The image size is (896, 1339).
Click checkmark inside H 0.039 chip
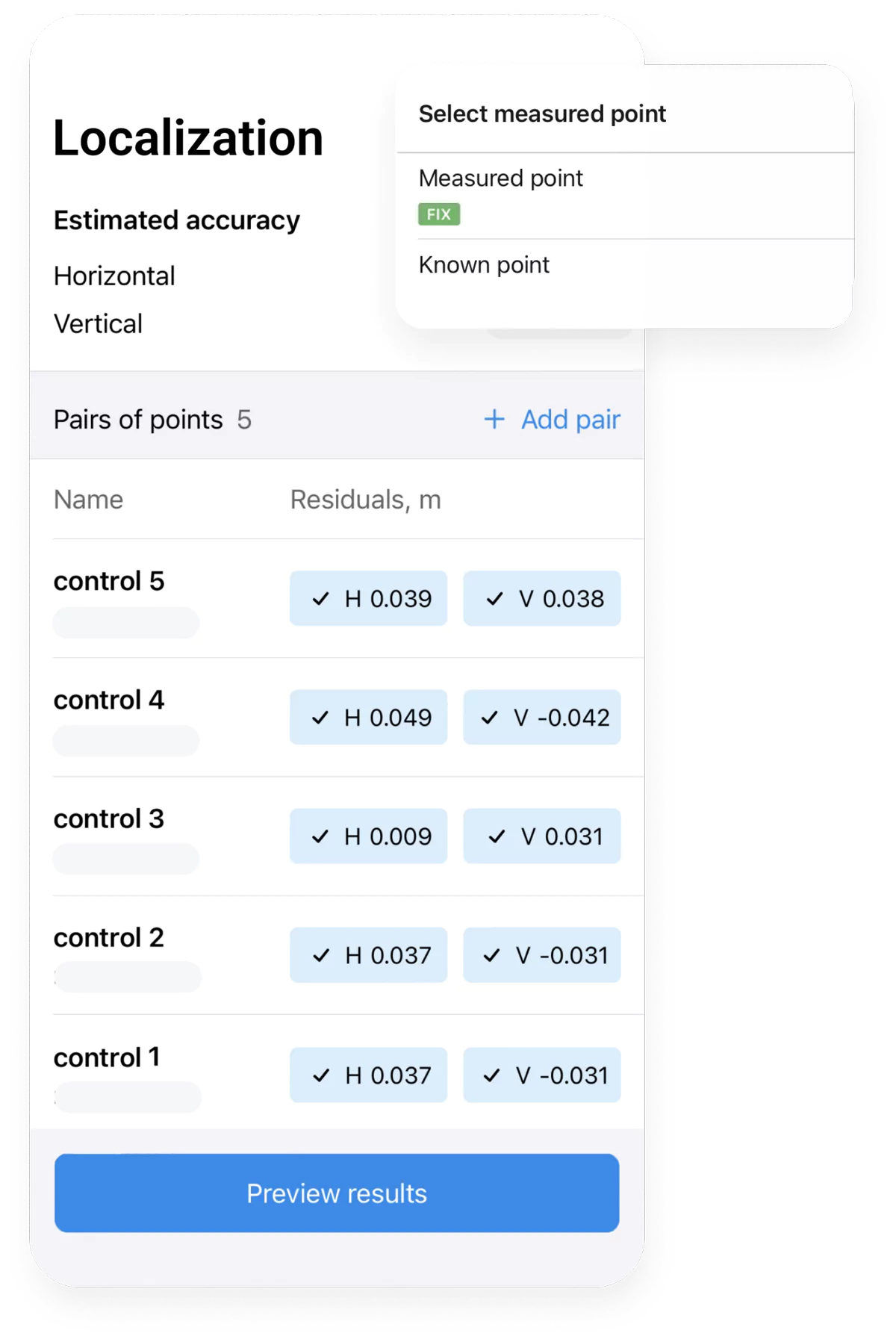321,597
